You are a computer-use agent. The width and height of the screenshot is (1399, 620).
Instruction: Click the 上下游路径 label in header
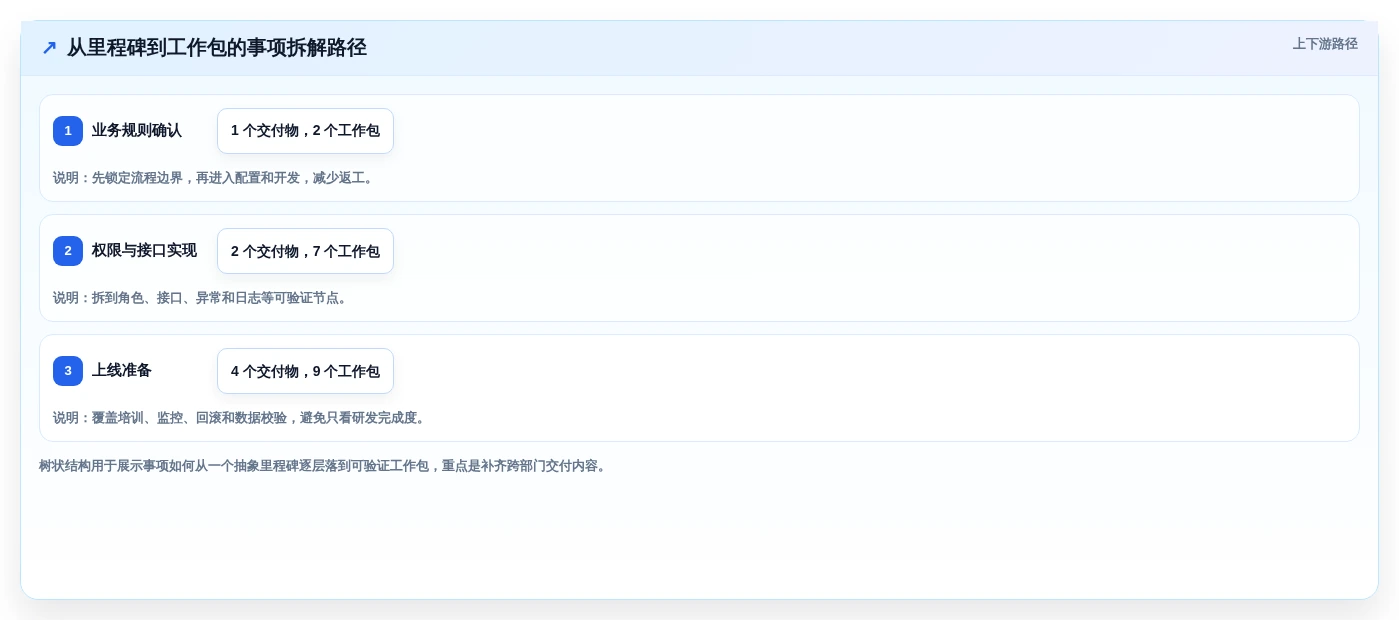(x=1325, y=44)
